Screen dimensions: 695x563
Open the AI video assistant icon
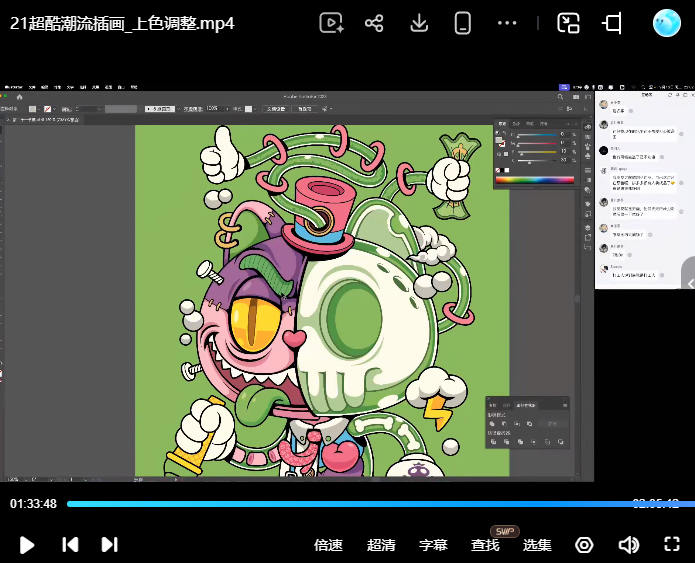click(332, 23)
